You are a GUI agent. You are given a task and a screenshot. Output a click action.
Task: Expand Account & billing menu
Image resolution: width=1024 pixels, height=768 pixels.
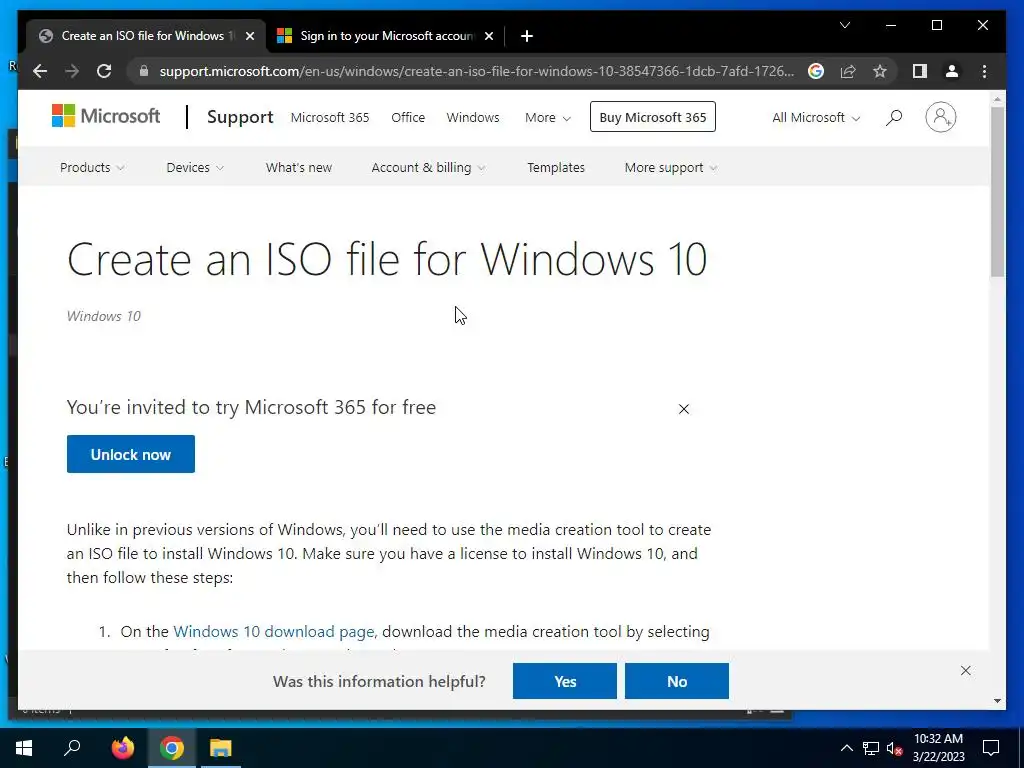tap(428, 167)
